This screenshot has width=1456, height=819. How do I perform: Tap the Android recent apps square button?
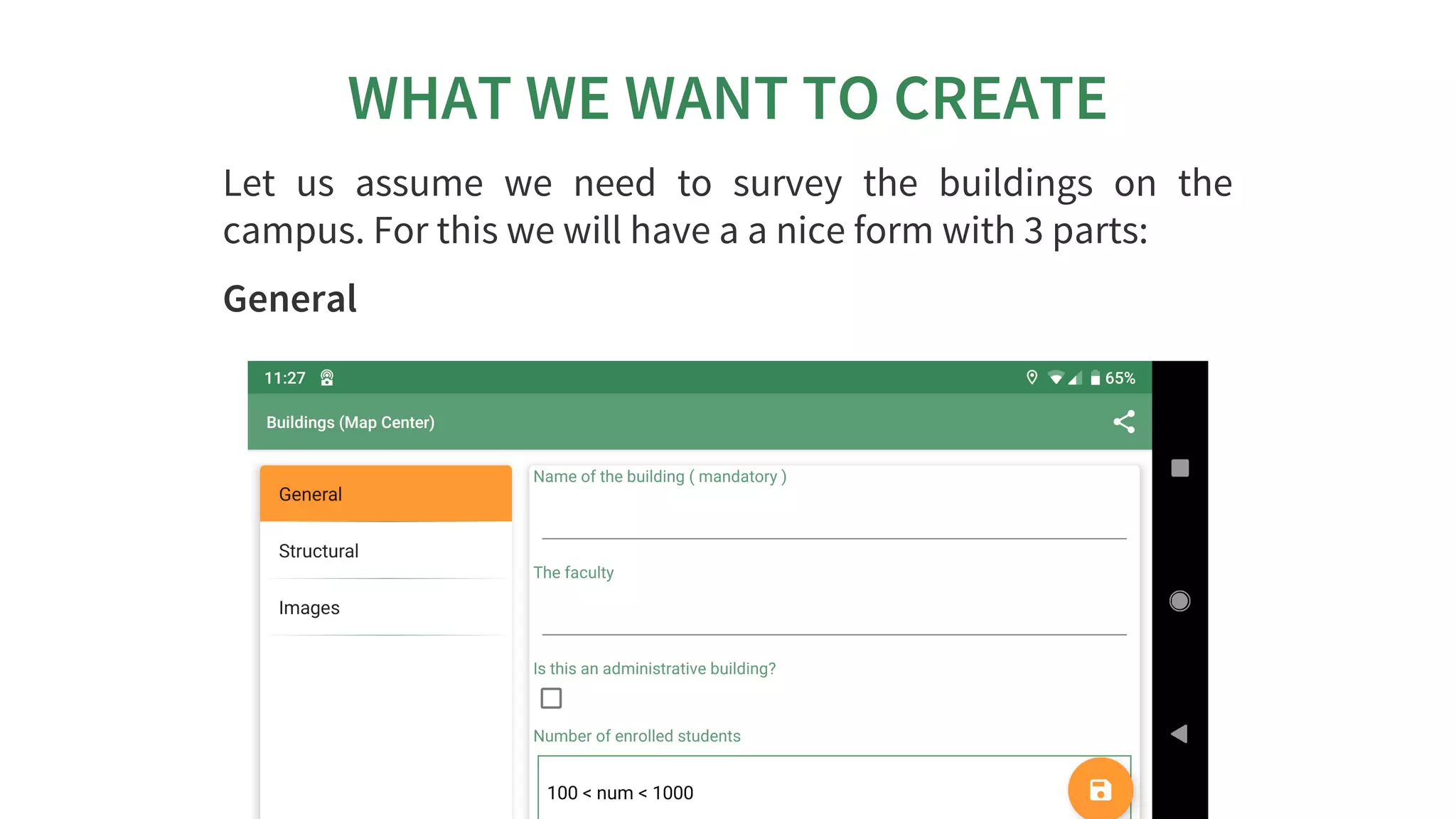[1179, 468]
